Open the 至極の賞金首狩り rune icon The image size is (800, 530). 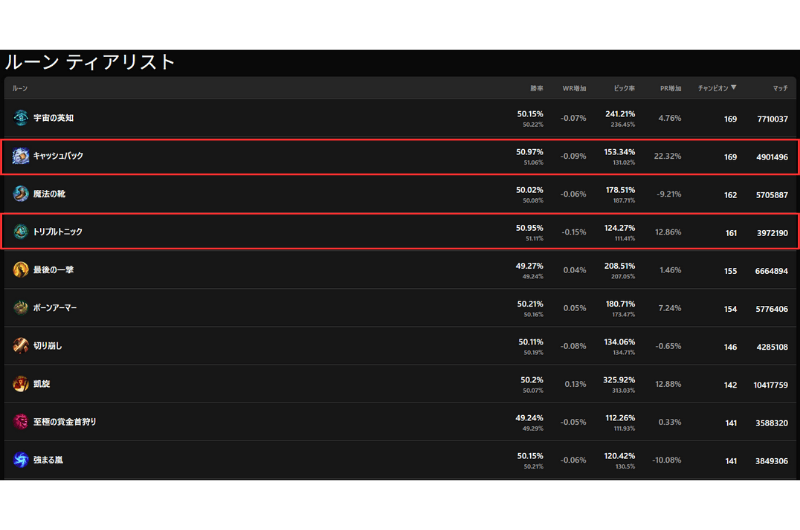(21, 422)
